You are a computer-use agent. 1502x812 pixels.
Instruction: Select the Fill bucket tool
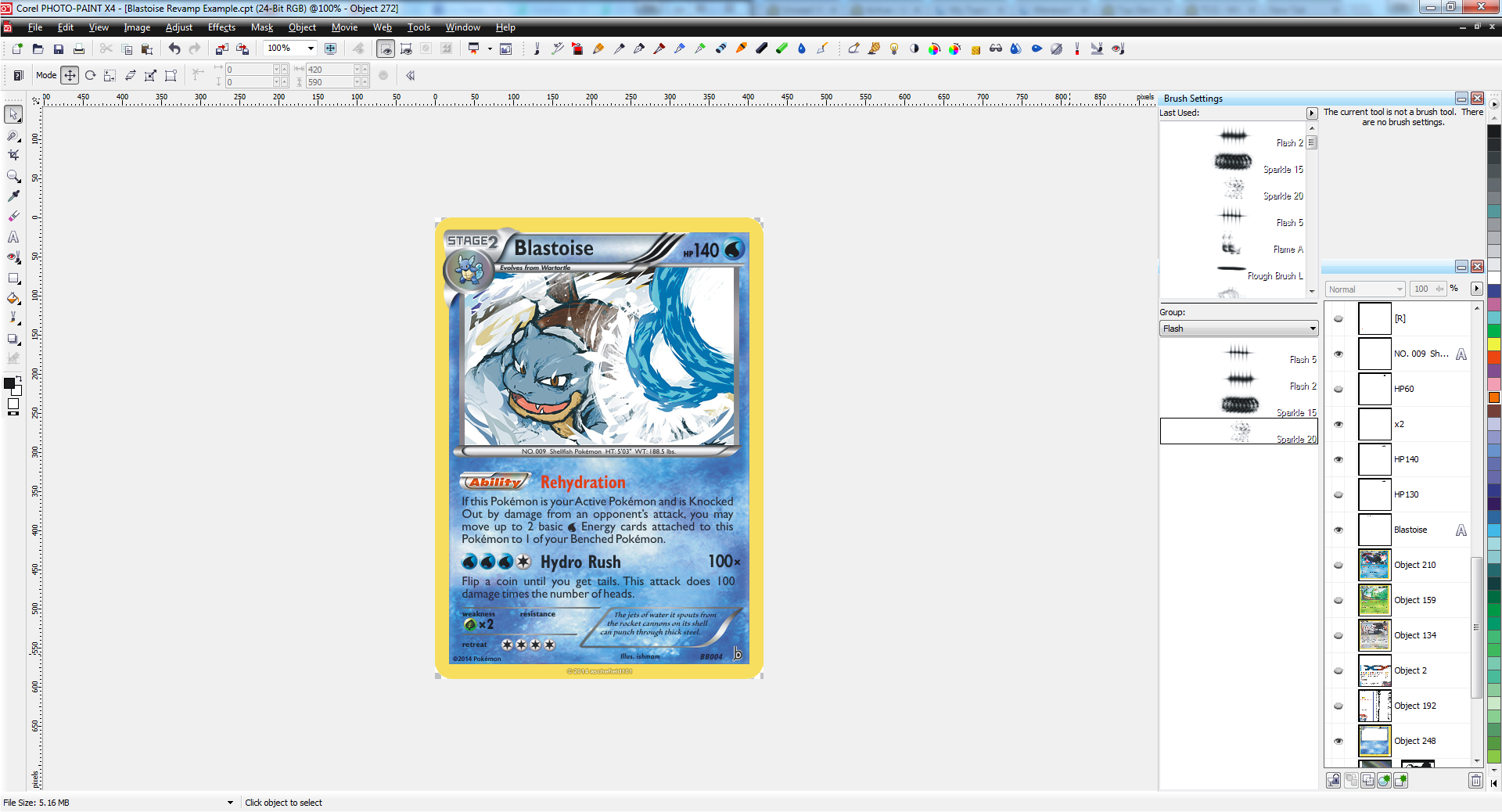point(13,298)
